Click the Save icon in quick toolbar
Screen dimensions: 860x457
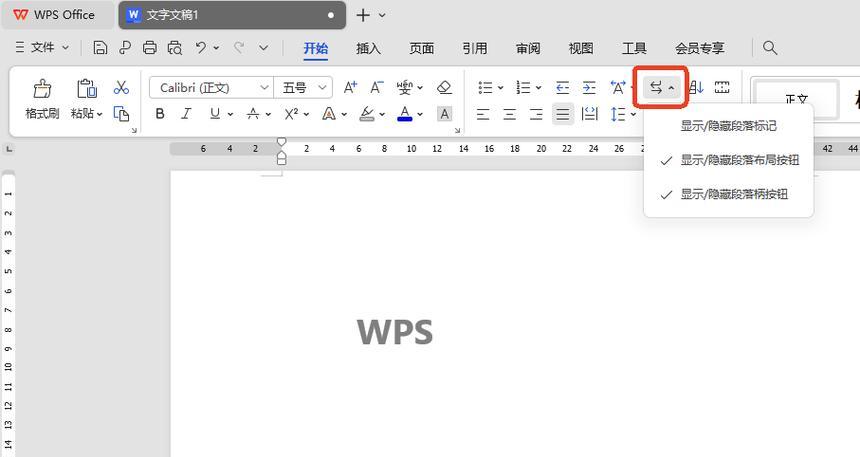[x=100, y=48]
